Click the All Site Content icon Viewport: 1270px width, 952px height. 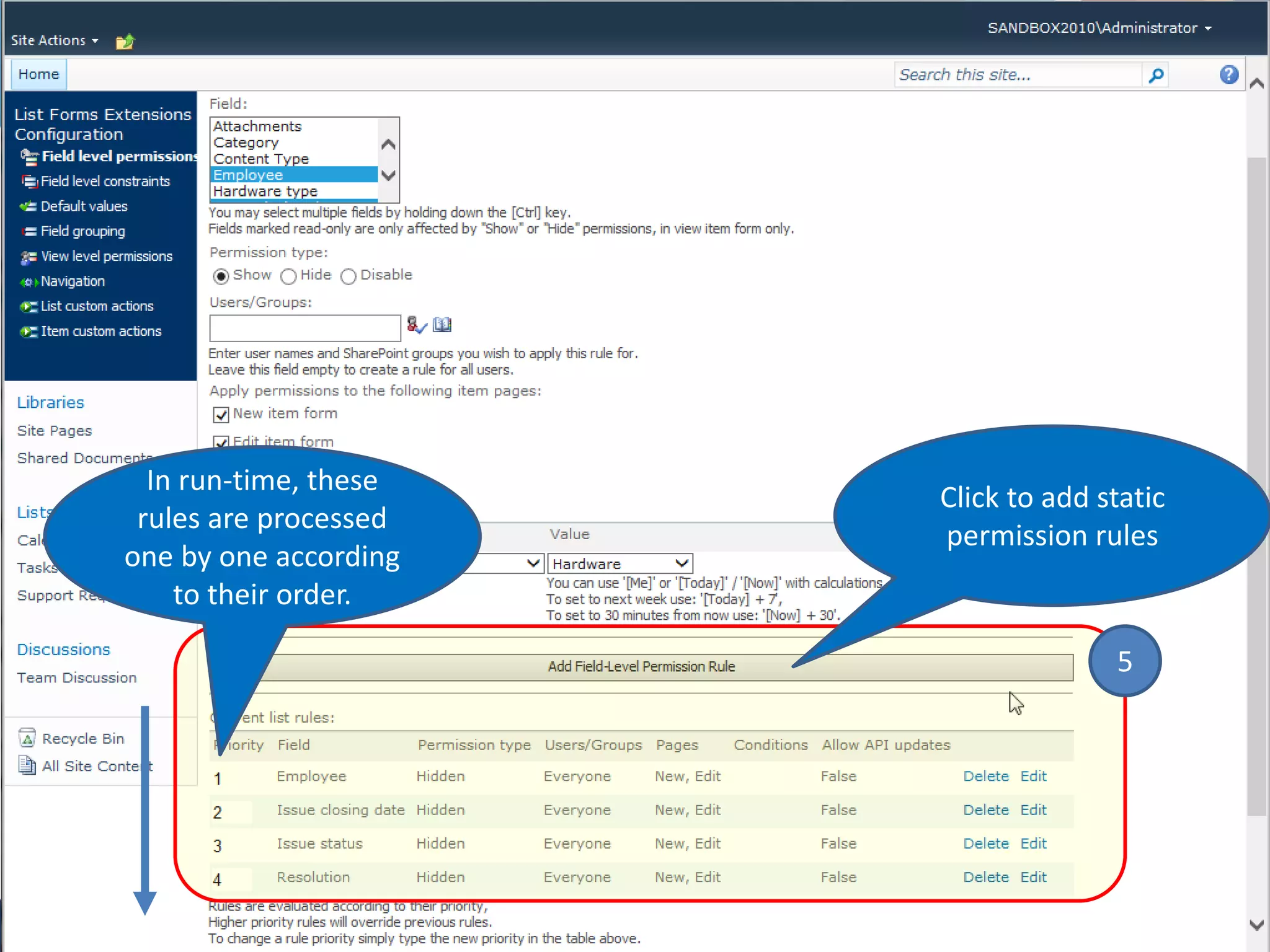pyautogui.click(x=27, y=765)
